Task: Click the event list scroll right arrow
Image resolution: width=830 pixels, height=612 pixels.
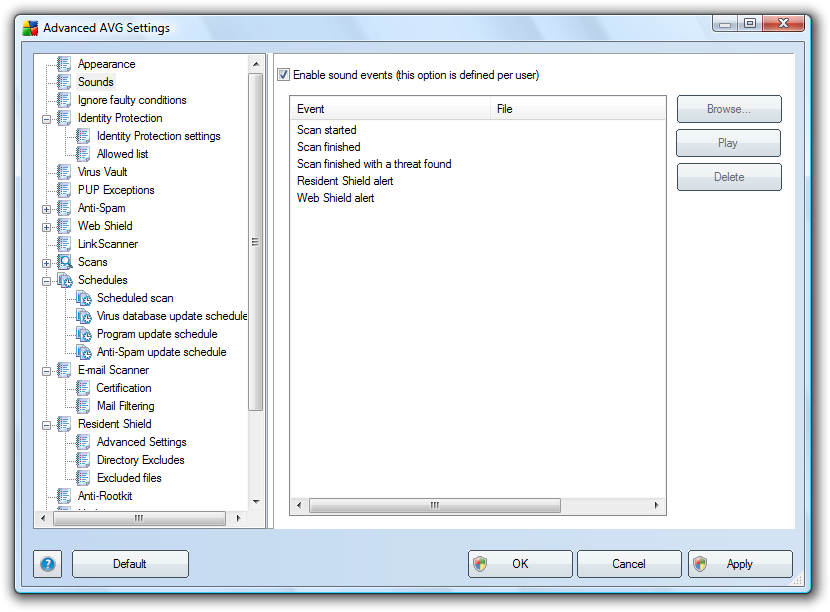Action: [657, 506]
